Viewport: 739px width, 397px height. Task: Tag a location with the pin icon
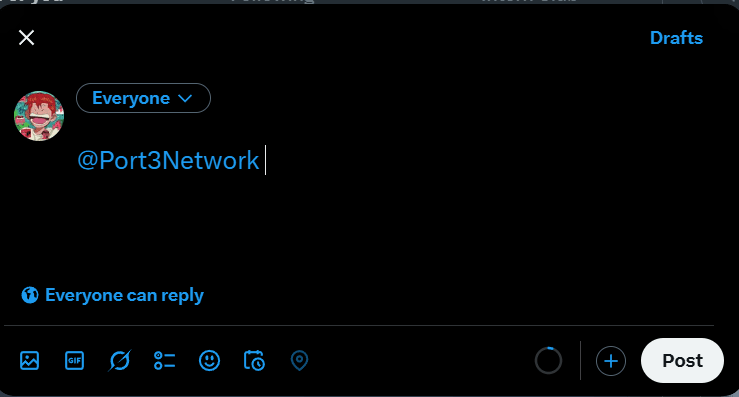[x=299, y=361]
